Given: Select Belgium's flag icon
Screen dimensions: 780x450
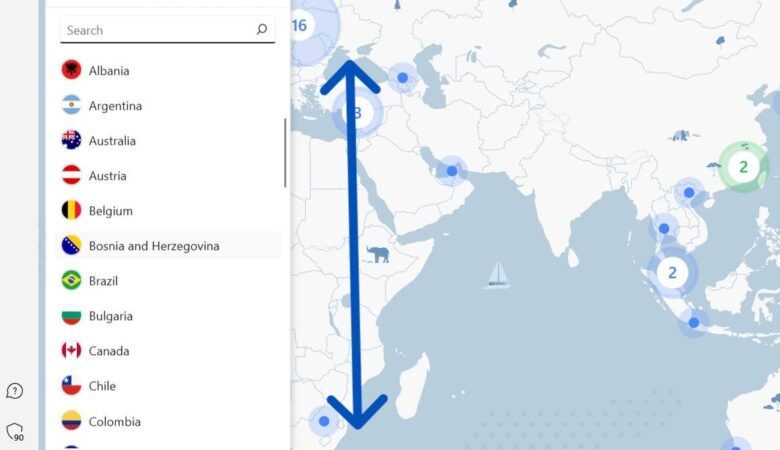Looking at the screenshot, I should [71, 210].
